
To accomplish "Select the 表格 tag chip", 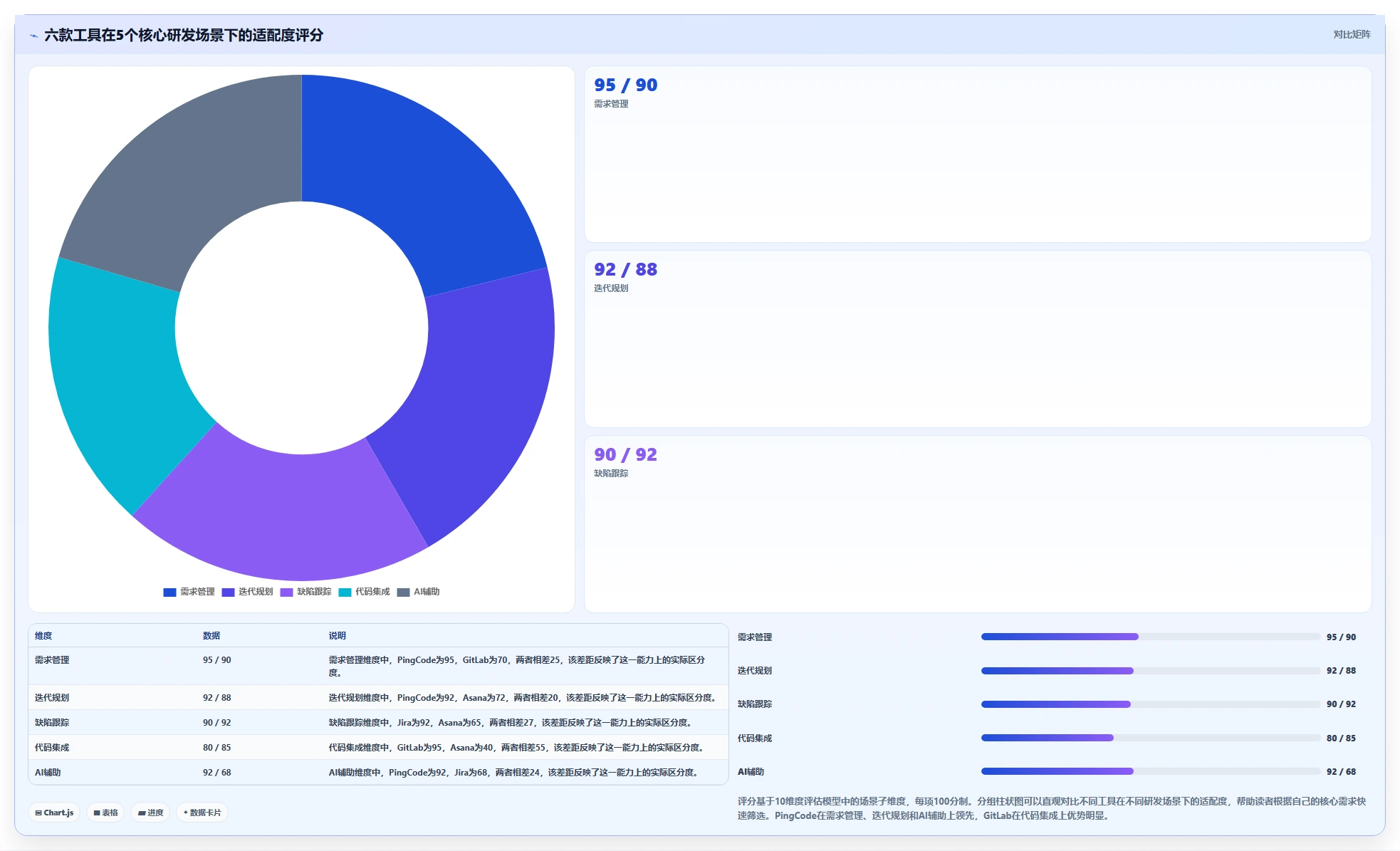I will (105, 813).
